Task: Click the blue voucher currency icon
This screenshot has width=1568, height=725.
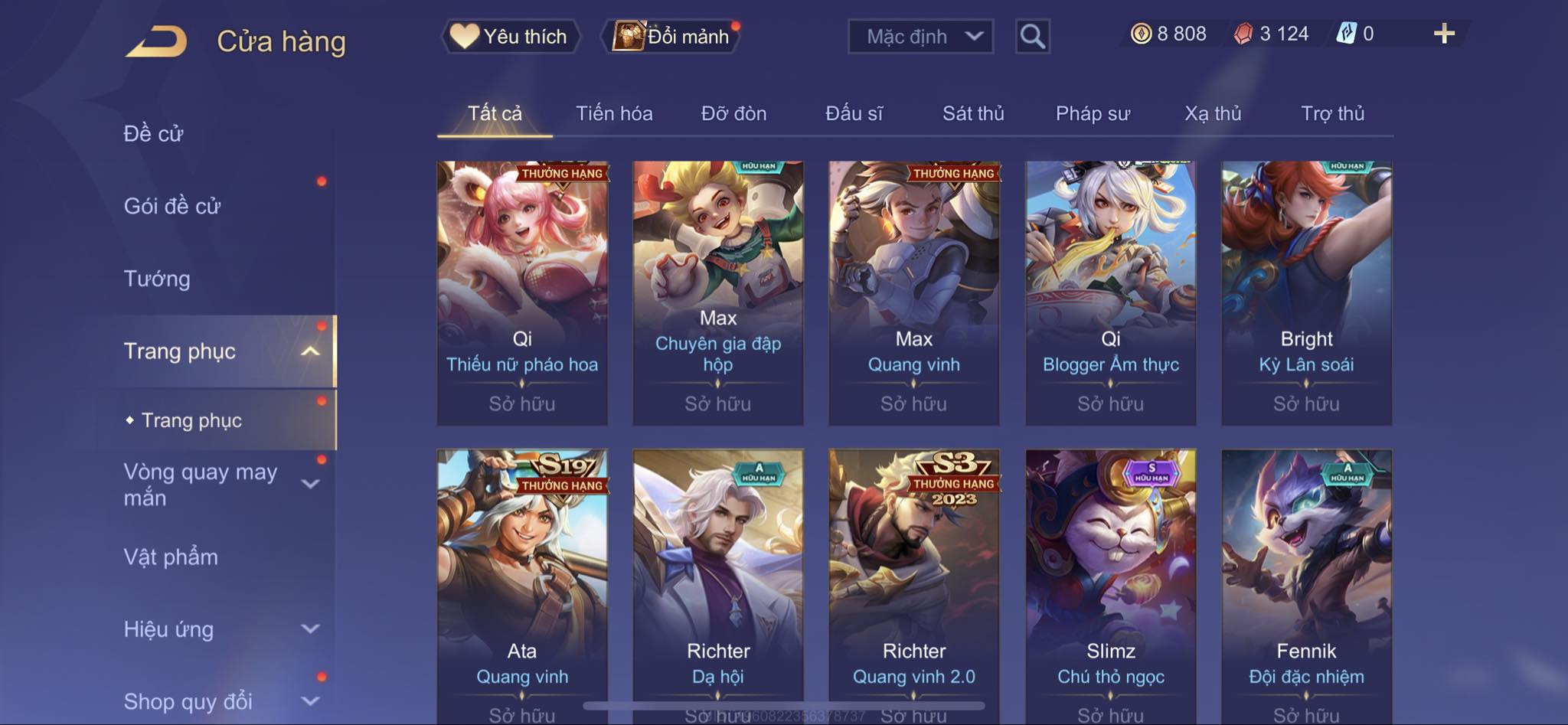Action: pos(1346,34)
